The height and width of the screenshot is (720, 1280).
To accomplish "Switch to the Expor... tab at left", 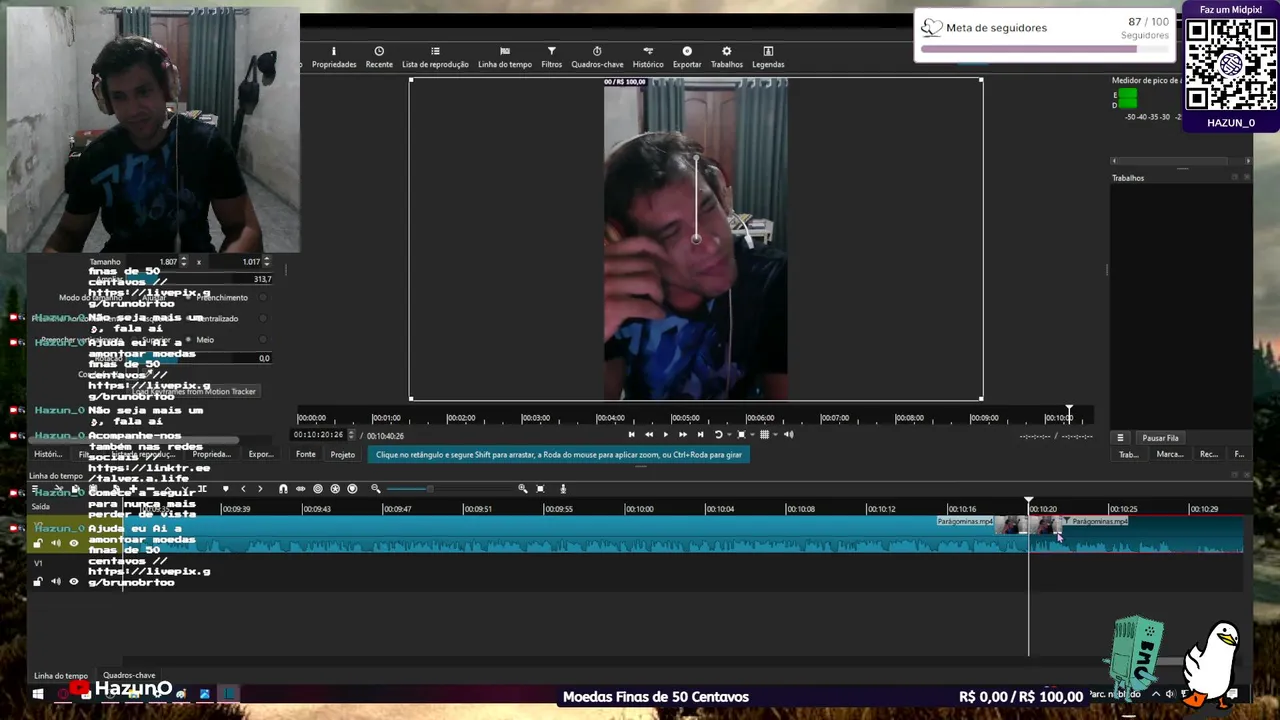I will tap(261, 455).
